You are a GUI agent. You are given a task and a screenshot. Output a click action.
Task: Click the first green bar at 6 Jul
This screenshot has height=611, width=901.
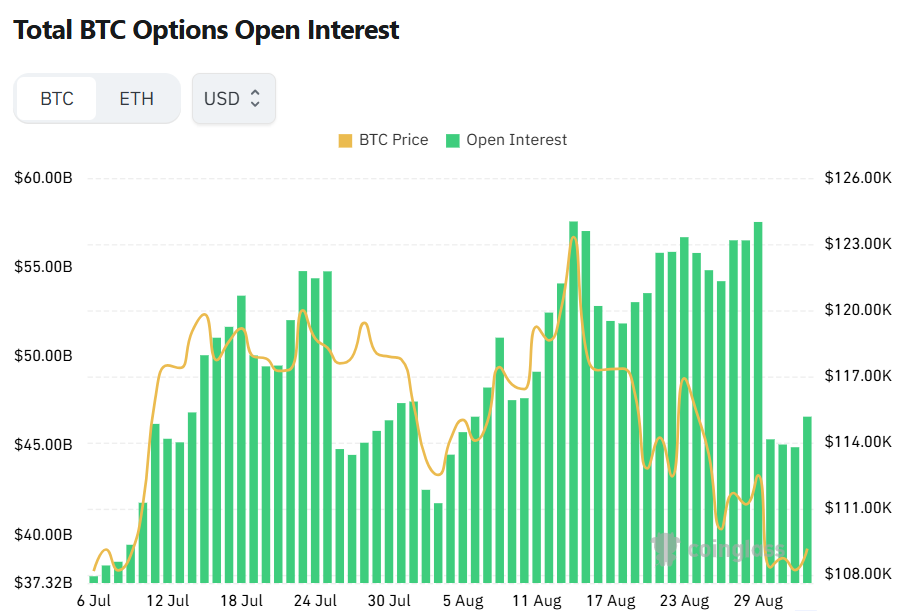94,579
